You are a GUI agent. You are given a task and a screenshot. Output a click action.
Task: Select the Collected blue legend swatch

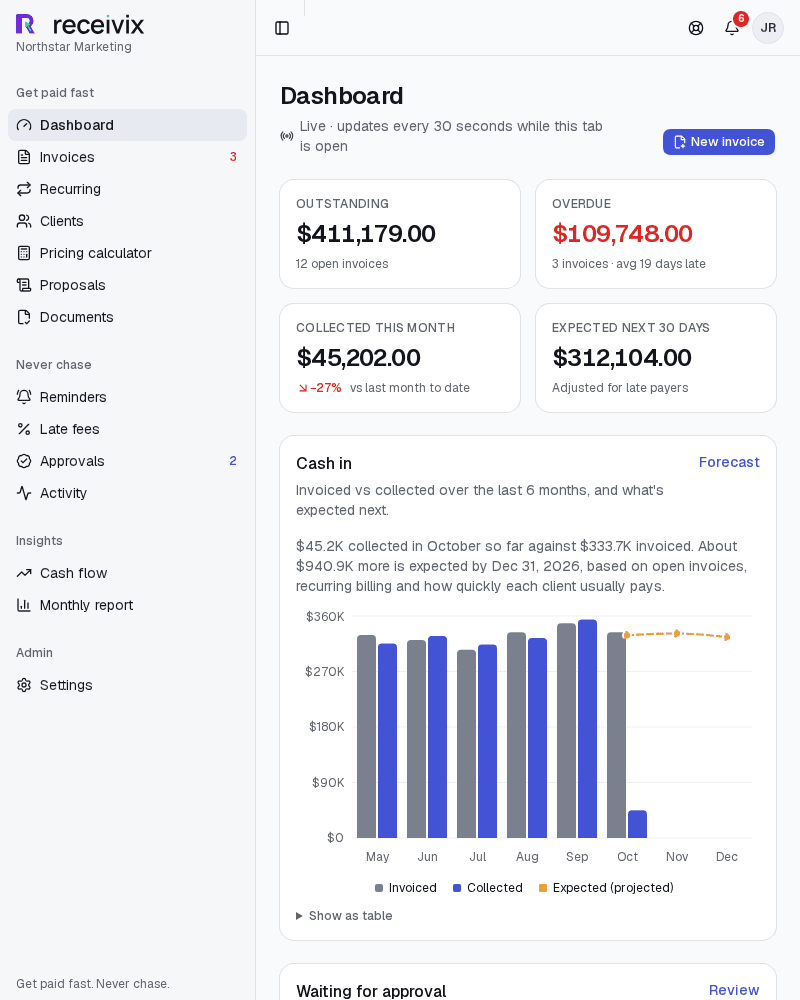click(457, 888)
